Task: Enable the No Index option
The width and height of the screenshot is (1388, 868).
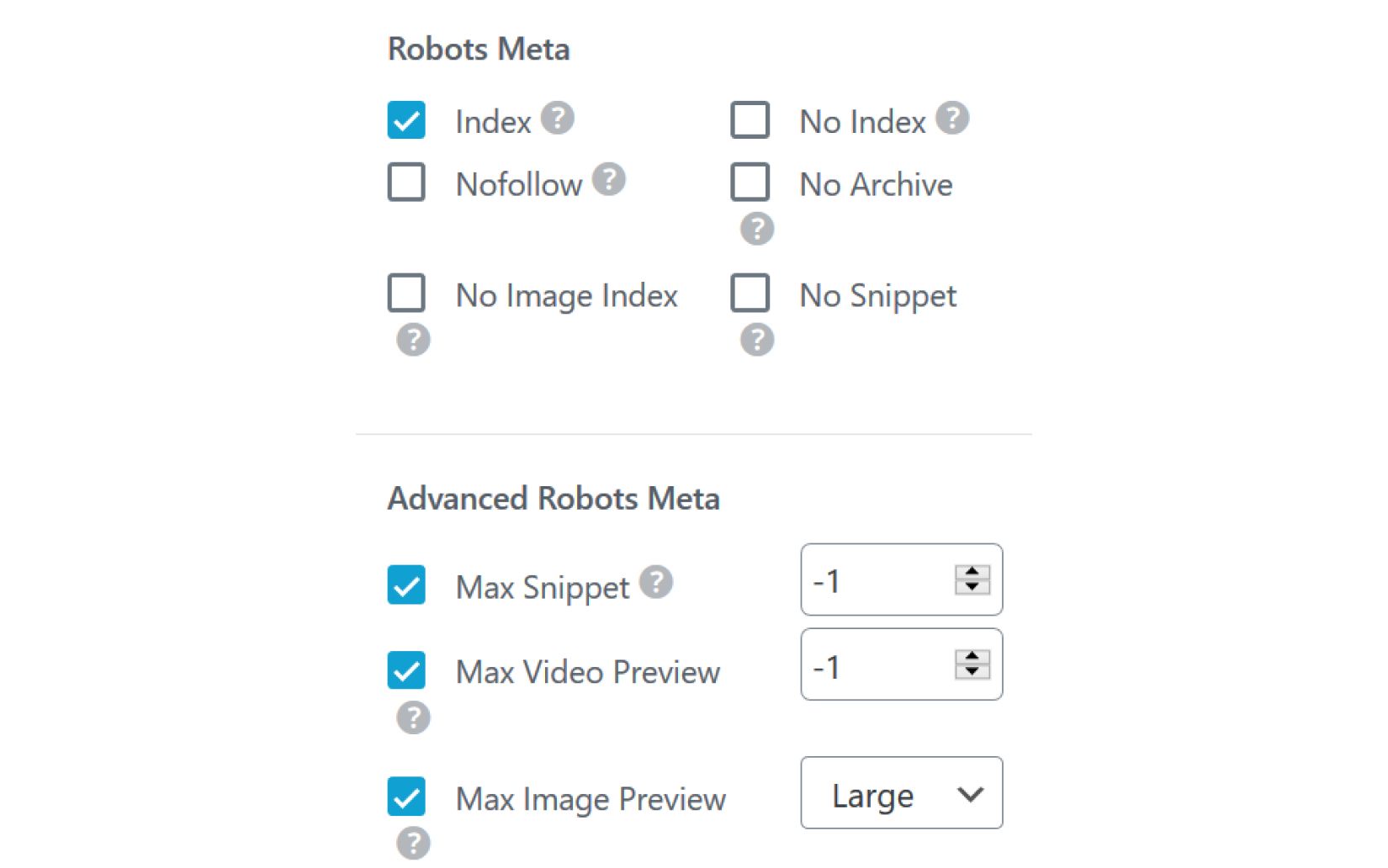Action: (x=750, y=119)
